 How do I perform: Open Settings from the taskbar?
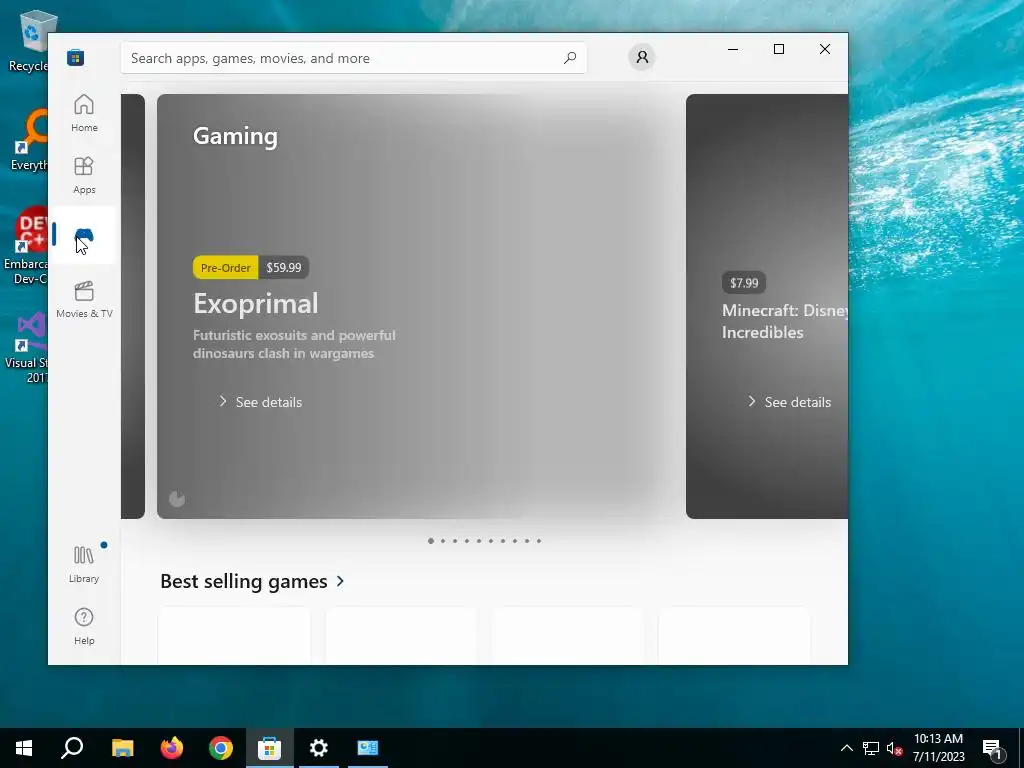tap(319, 748)
